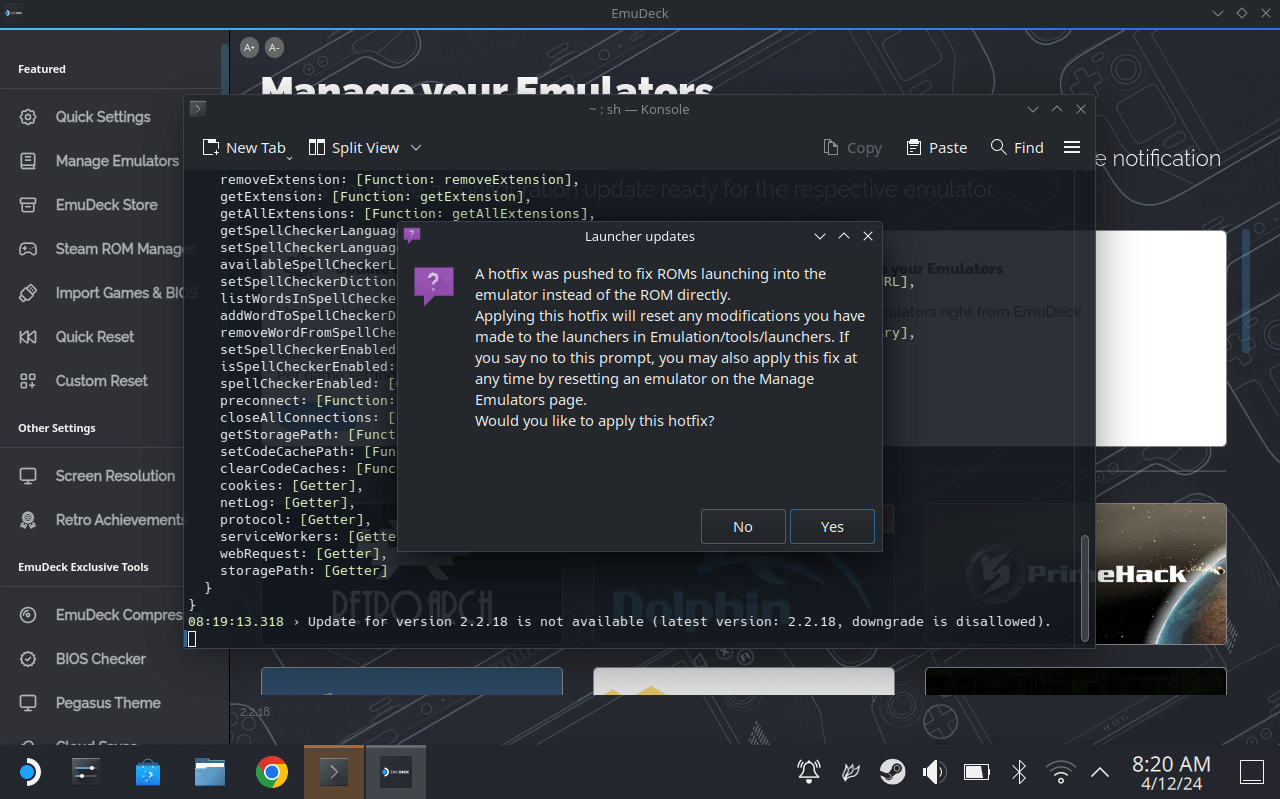Switch to EmuDeck task on taskbar

(396, 772)
